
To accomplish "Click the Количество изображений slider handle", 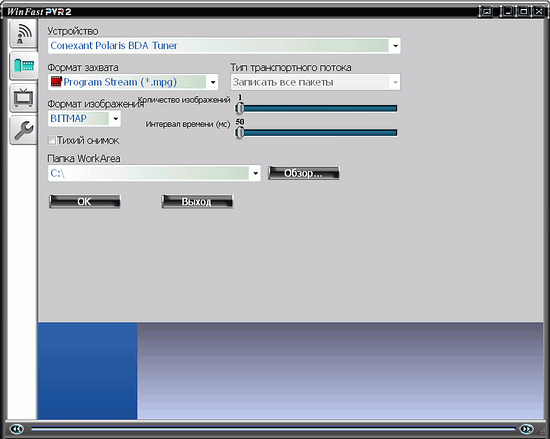I will tap(240, 108).
